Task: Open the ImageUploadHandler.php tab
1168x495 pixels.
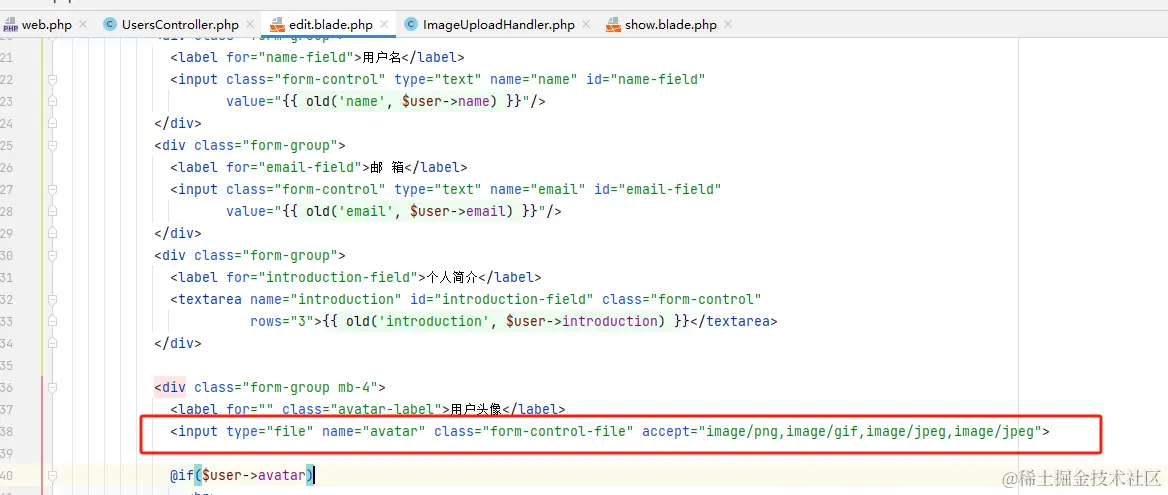Action: pyautogui.click(x=498, y=25)
